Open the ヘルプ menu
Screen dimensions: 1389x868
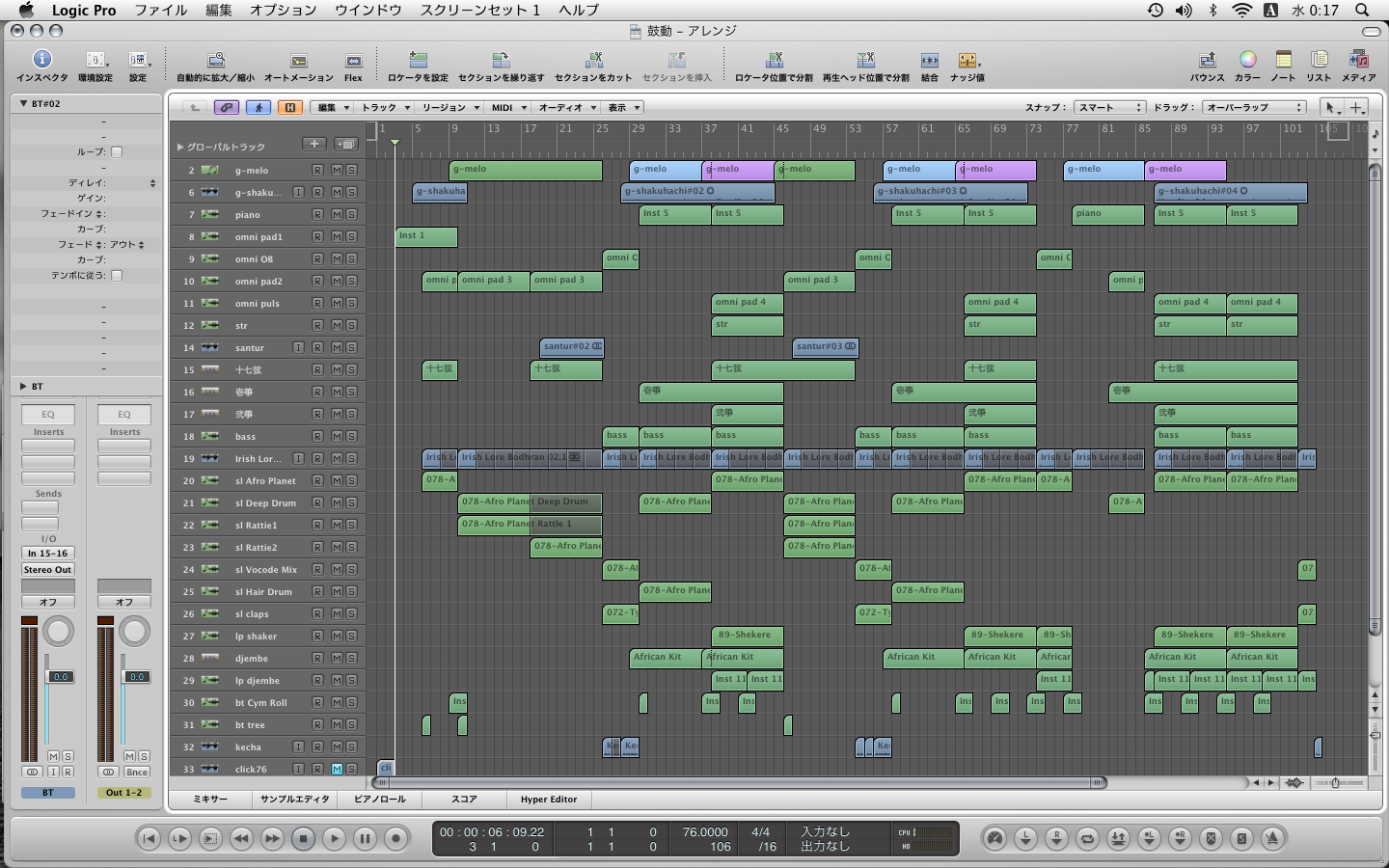pos(579,10)
